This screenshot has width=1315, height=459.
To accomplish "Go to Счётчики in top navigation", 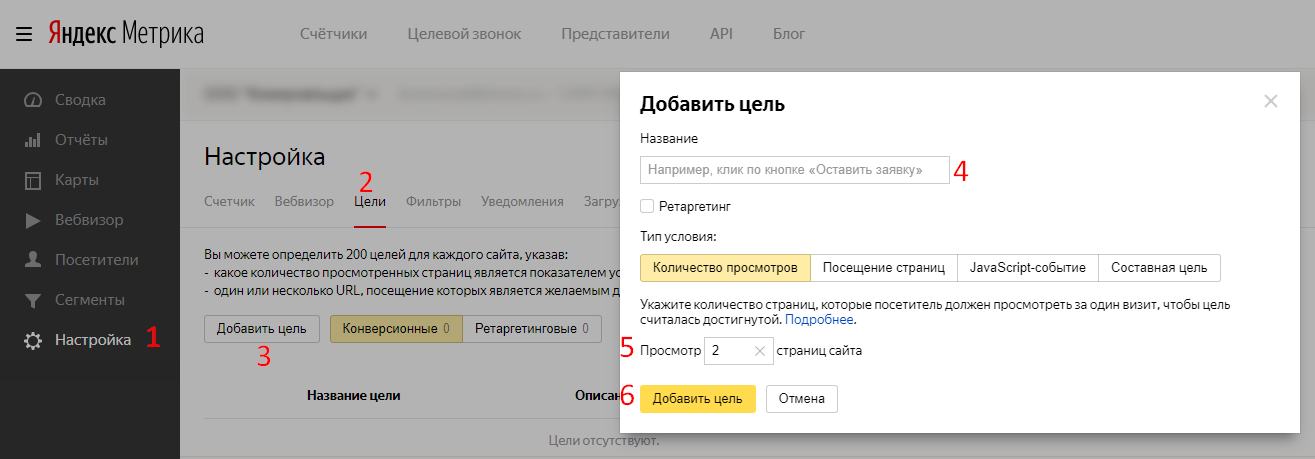I will point(334,34).
